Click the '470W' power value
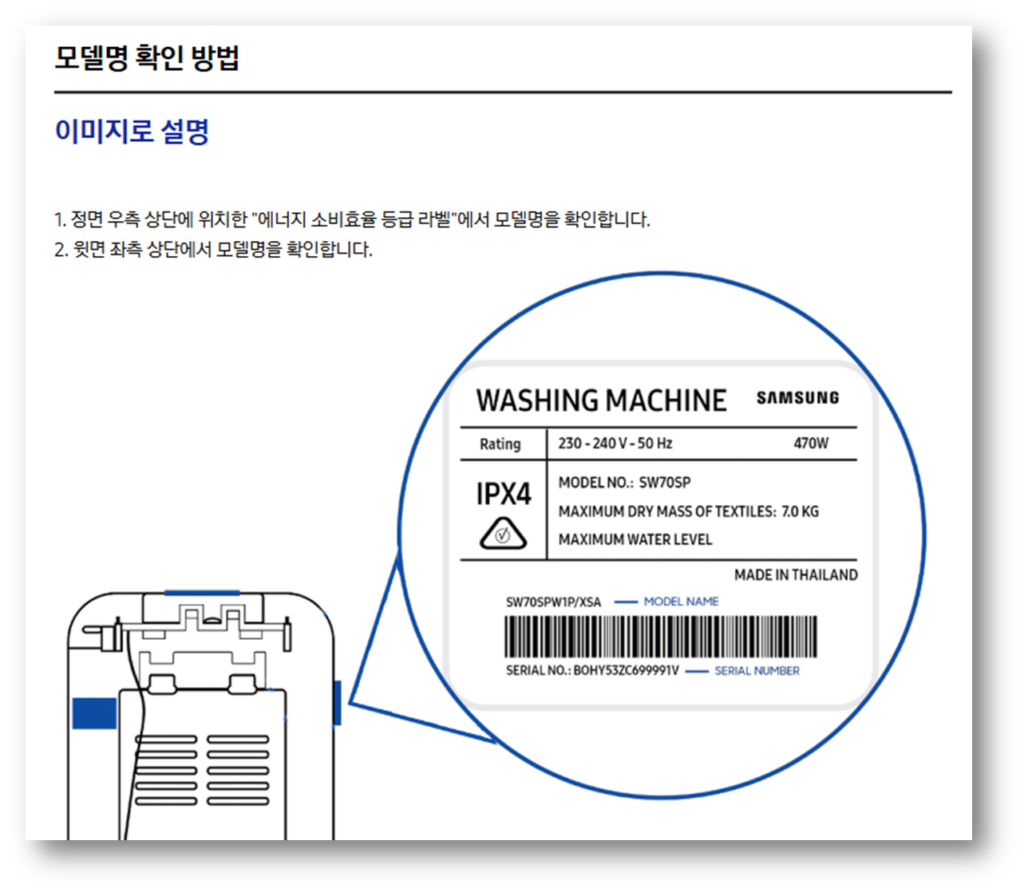This screenshot has width=1024, height=892. tap(810, 443)
